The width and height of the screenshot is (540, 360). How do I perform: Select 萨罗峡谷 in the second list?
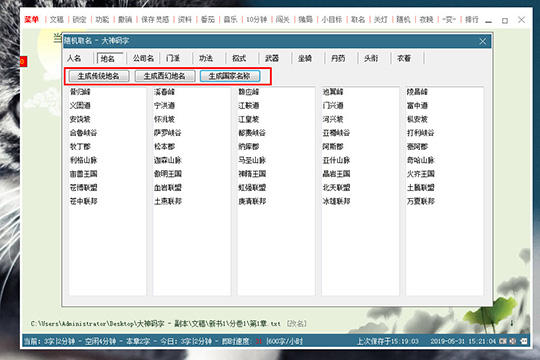168,133
